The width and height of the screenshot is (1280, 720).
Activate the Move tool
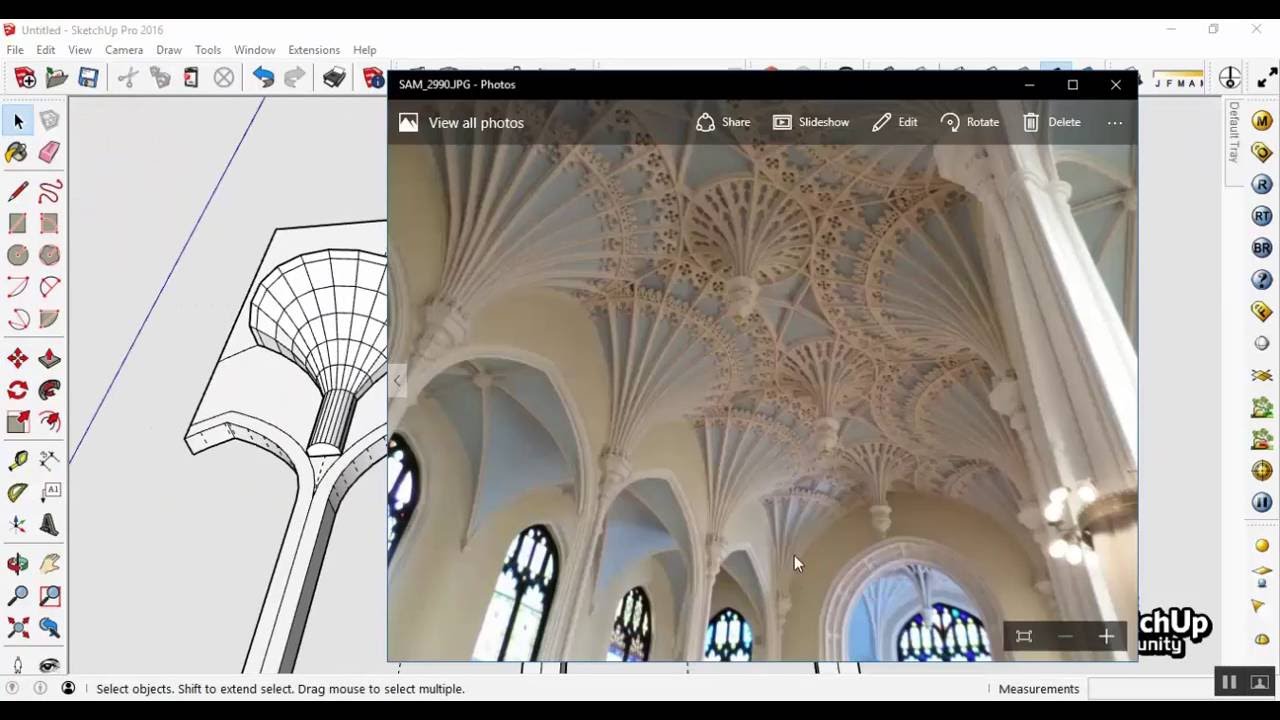(18, 359)
